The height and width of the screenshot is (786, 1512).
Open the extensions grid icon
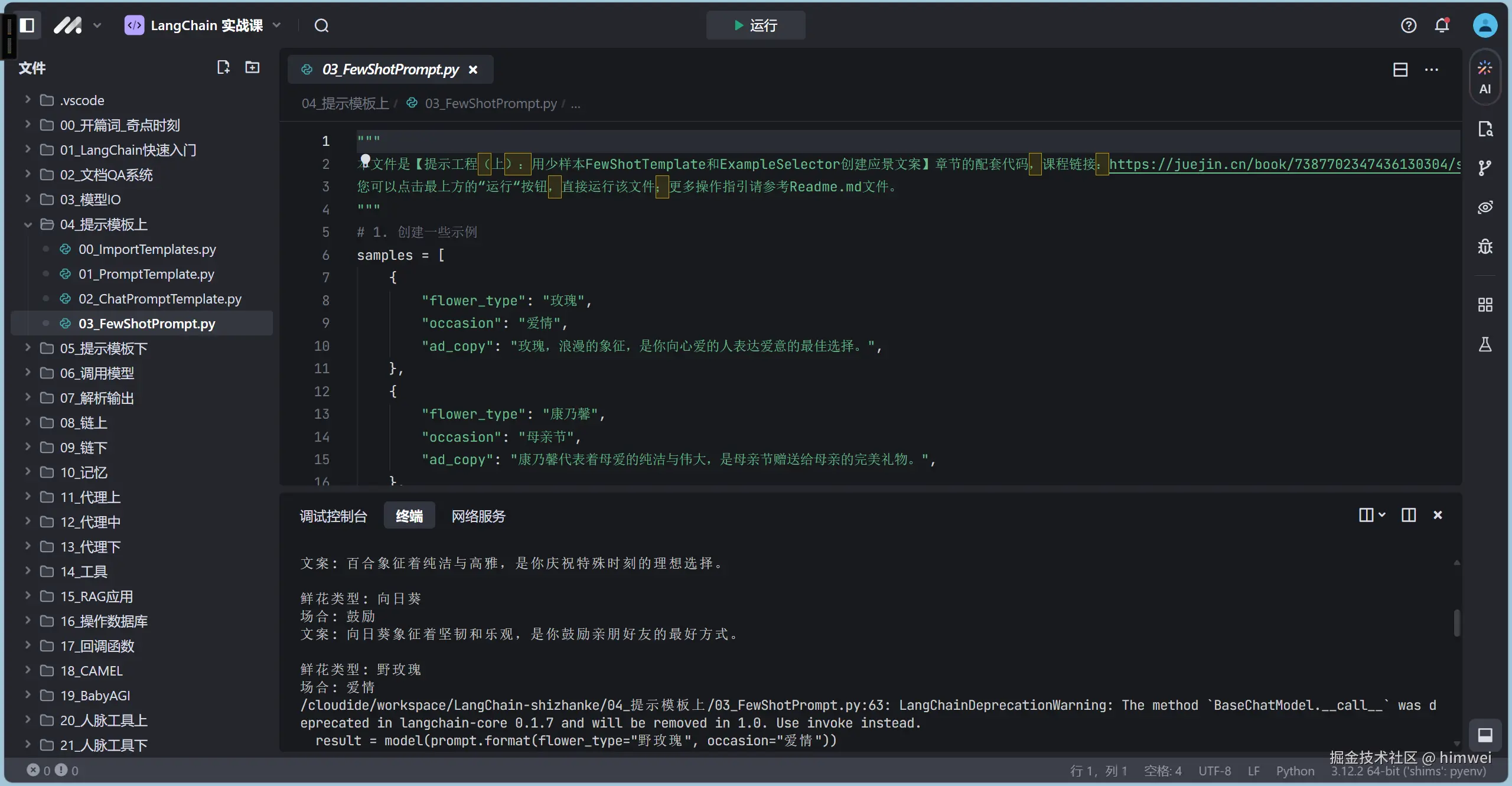click(x=1485, y=304)
